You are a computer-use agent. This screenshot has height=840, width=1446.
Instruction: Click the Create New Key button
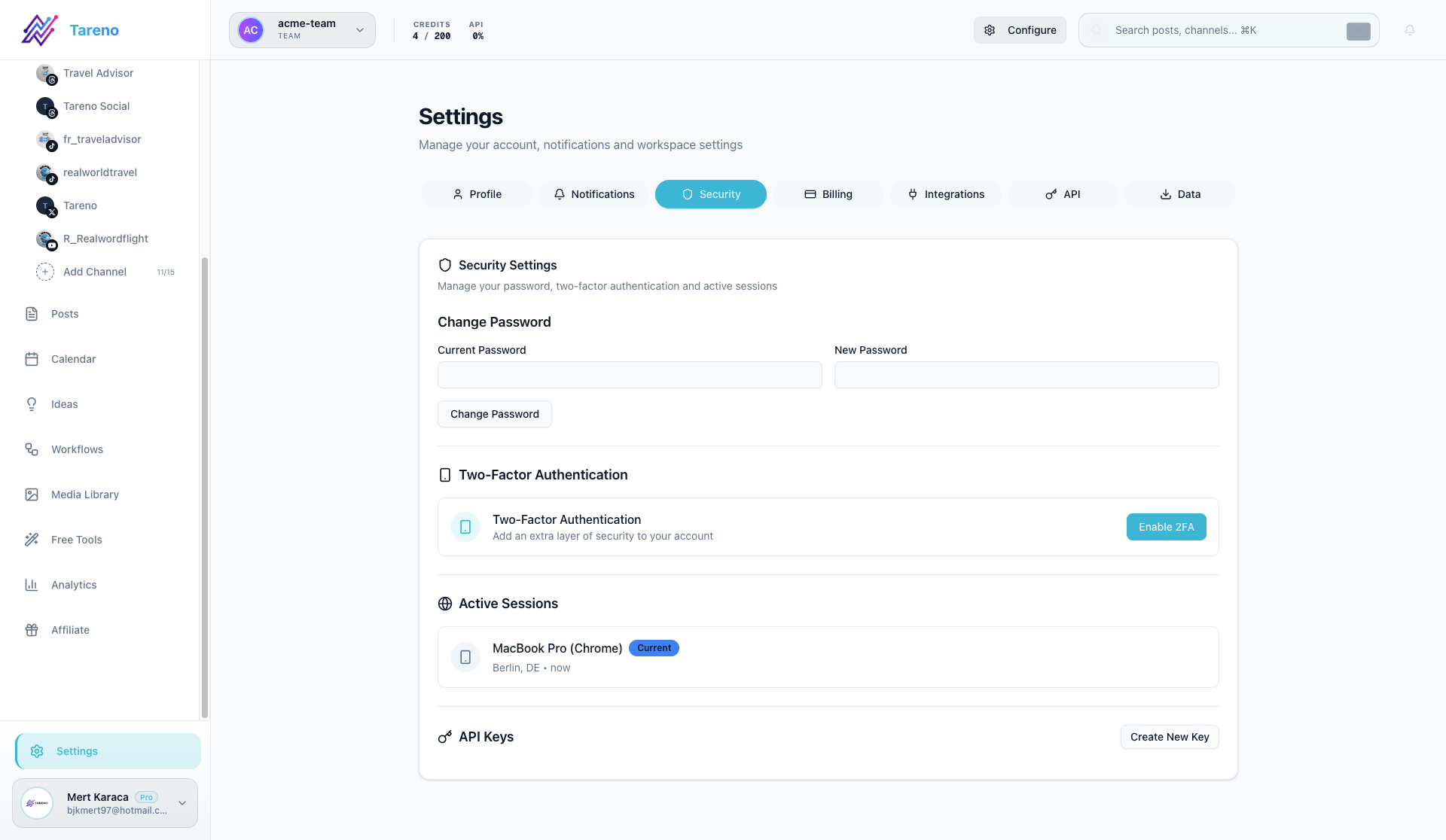tap(1169, 737)
